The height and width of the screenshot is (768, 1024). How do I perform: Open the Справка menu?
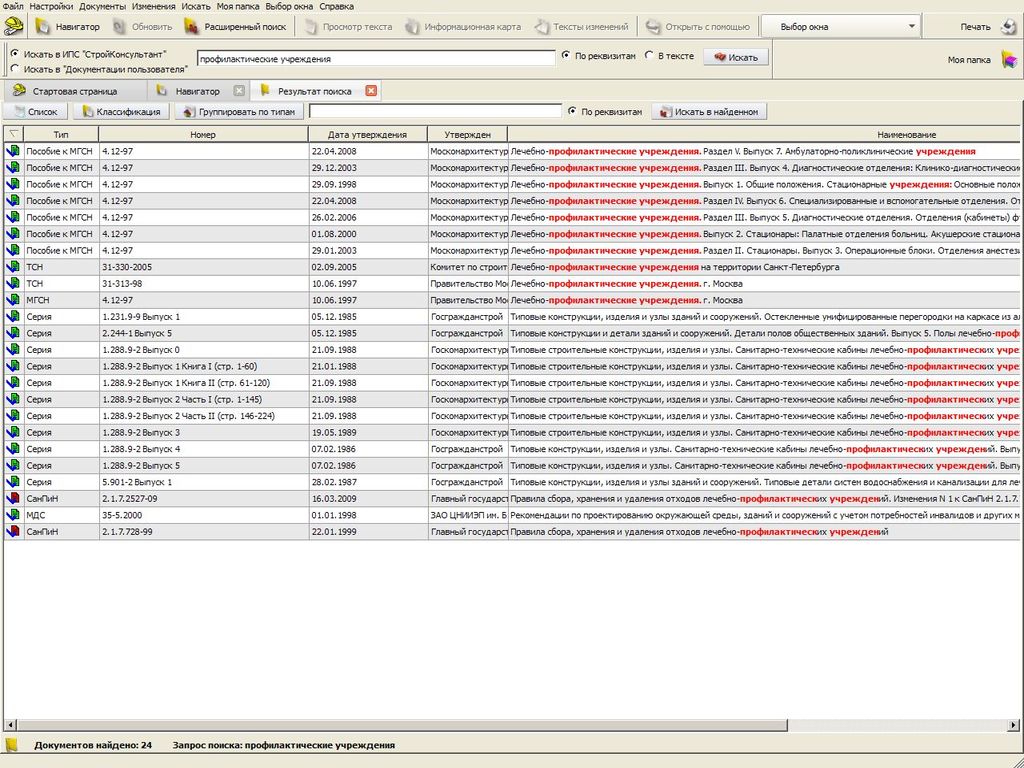click(336, 7)
